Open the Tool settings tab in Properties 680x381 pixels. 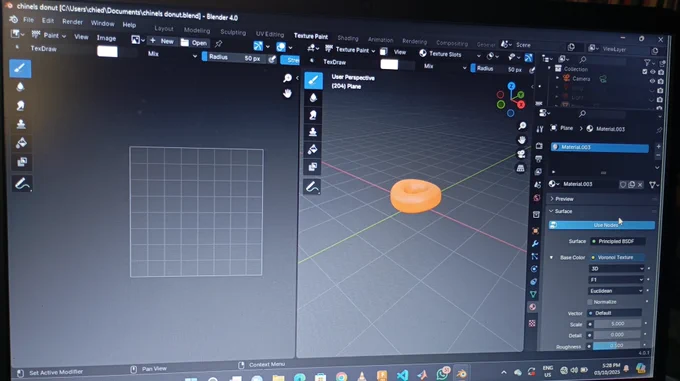(x=540, y=129)
